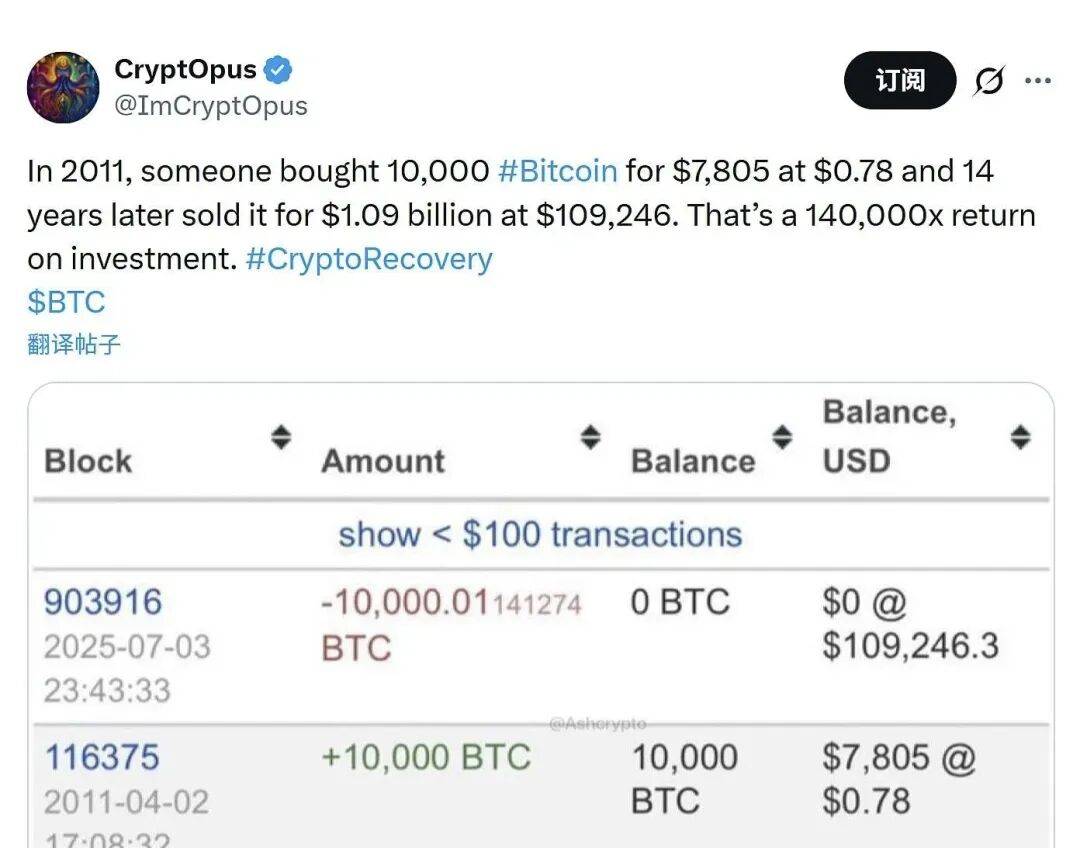Click the CryptOpus profile avatar
Image resolution: width=1080 pixels, height=848 pixels.
[62, 88]
